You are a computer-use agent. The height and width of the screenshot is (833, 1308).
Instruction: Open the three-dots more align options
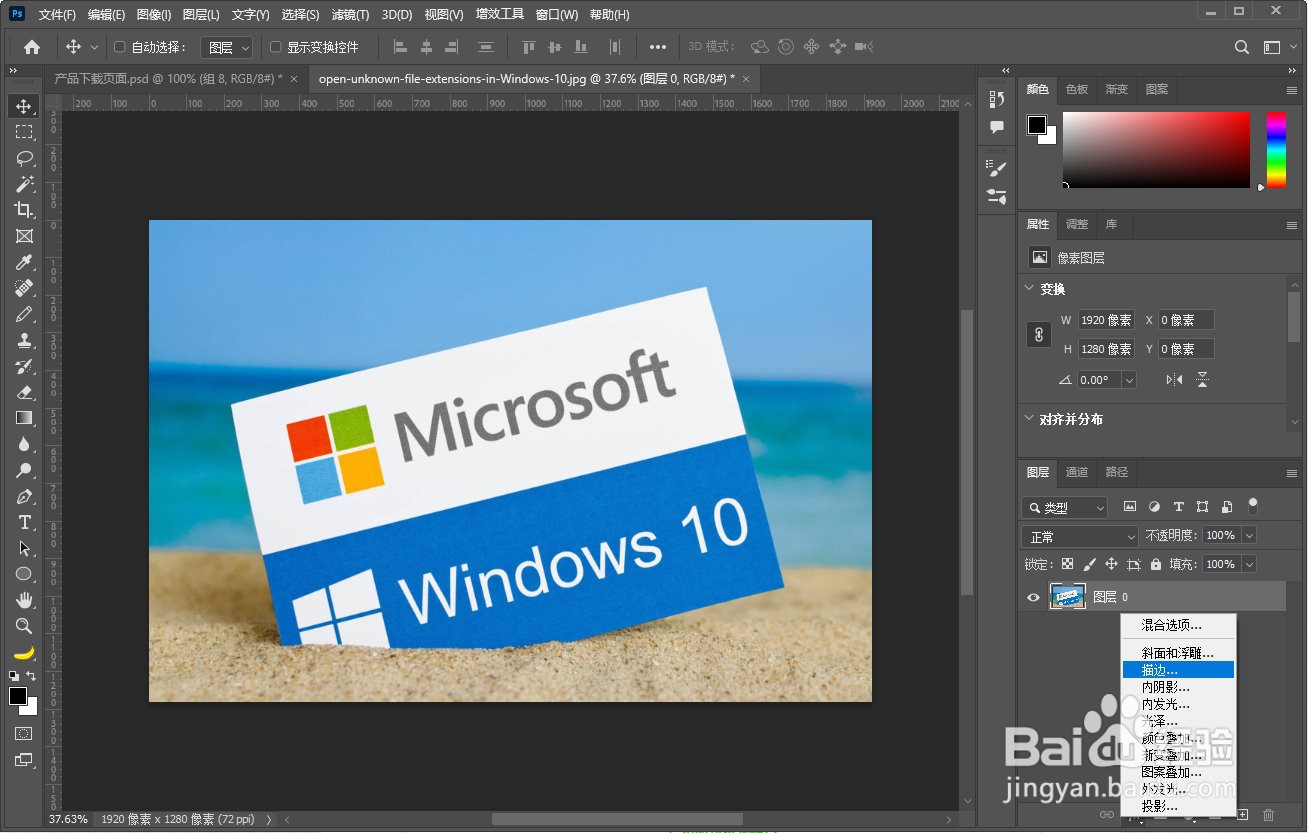tap(657, 47)
